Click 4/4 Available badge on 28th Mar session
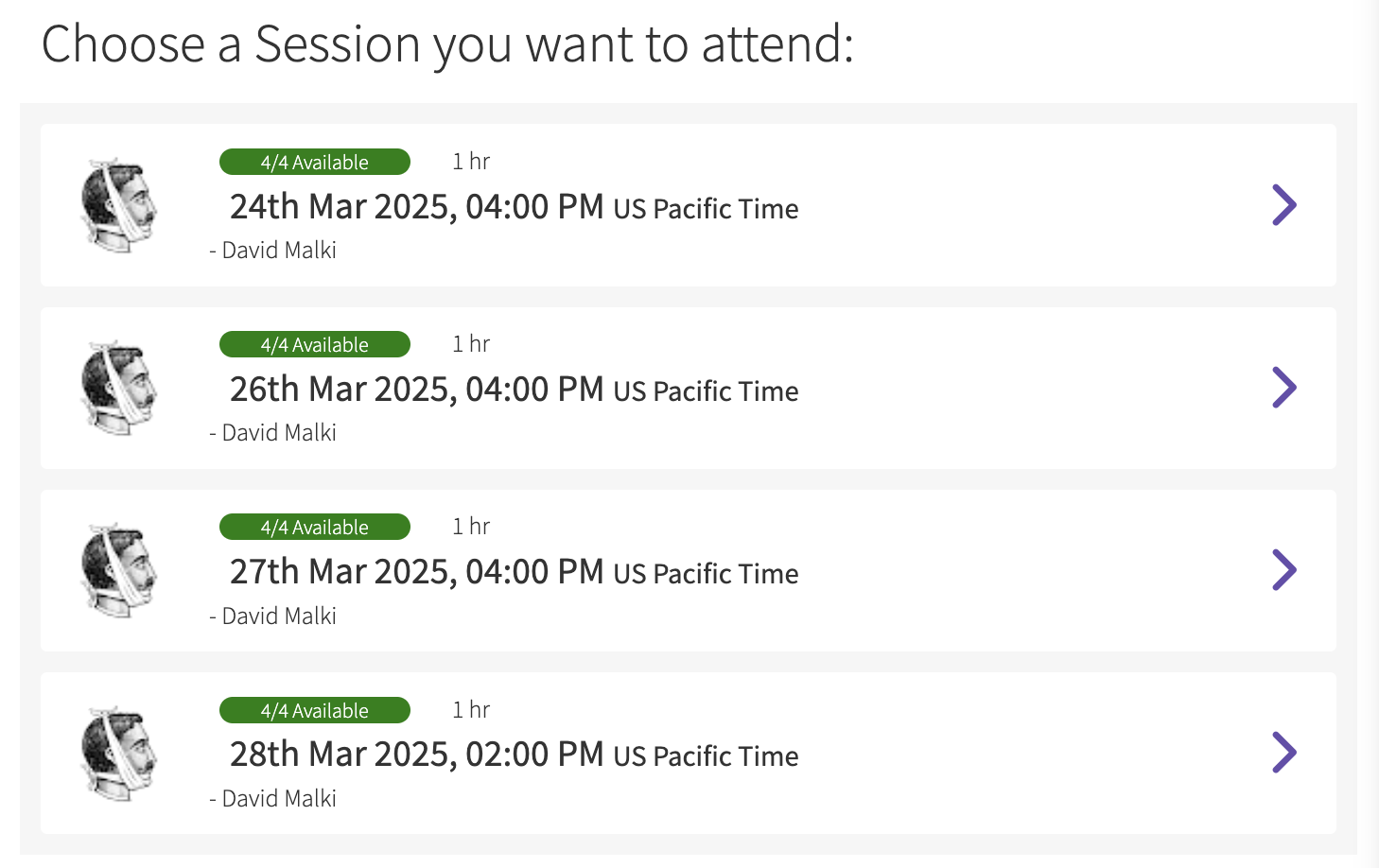Screen dimensions: 1379x868 [315, 710]
